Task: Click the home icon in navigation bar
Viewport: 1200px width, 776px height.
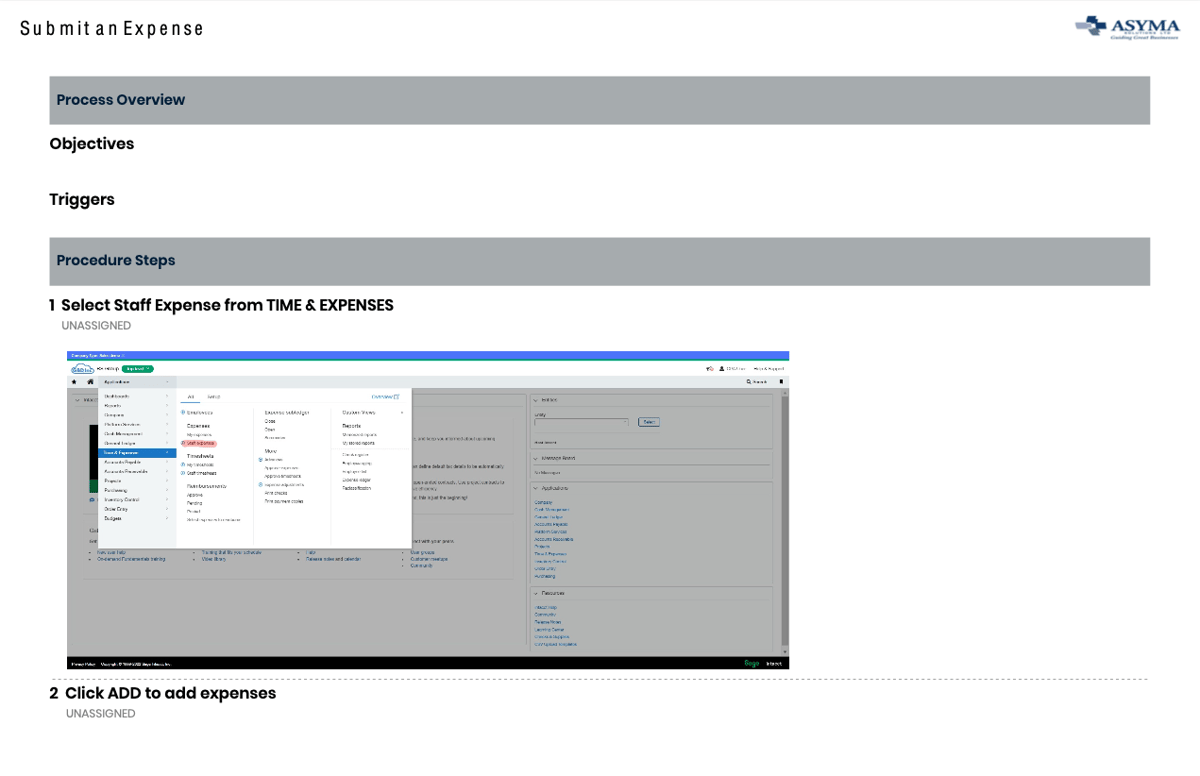Action: point(90,381)
